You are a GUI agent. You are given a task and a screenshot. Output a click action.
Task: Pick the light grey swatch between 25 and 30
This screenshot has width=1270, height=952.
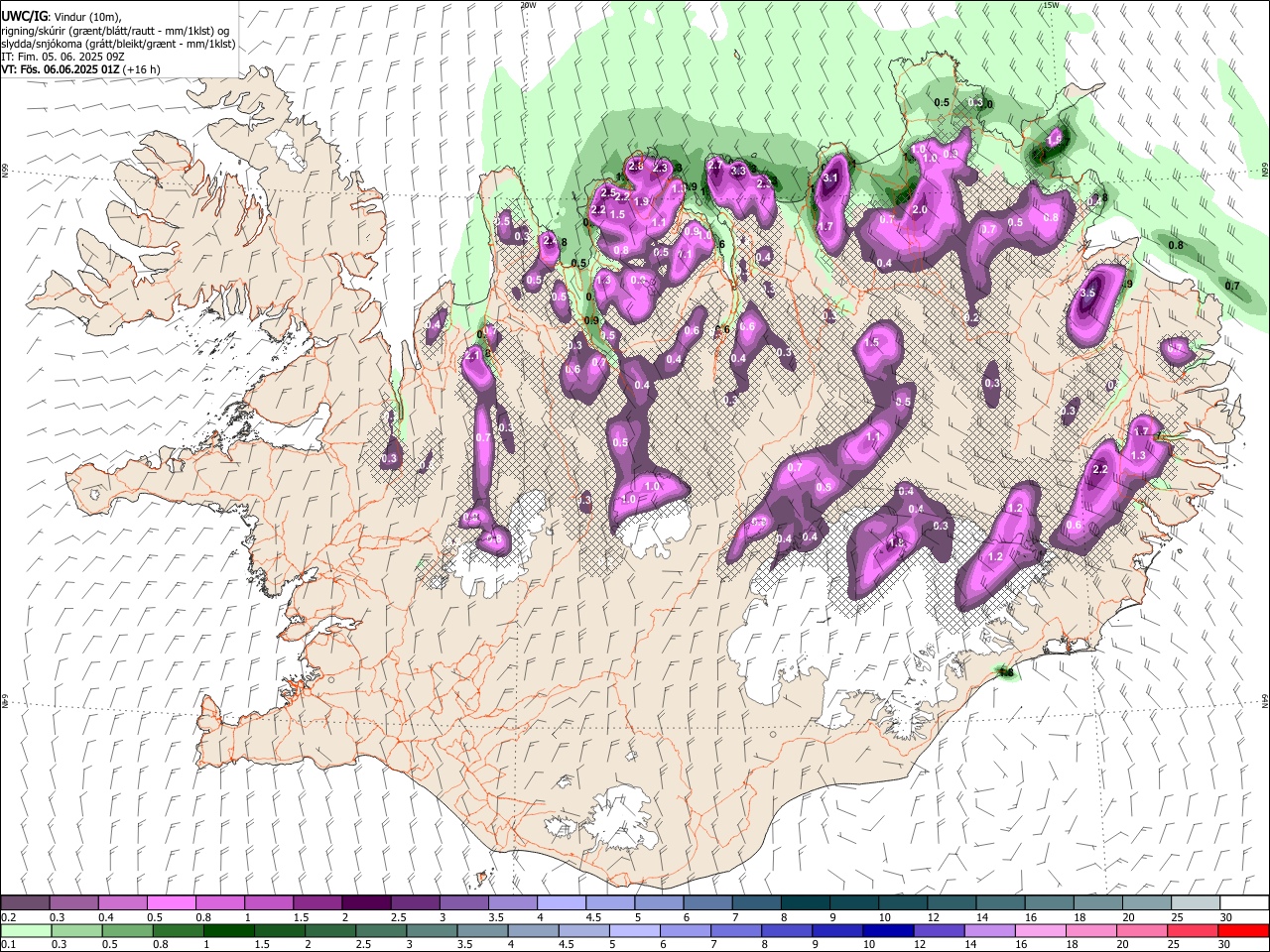[1196, 902]
